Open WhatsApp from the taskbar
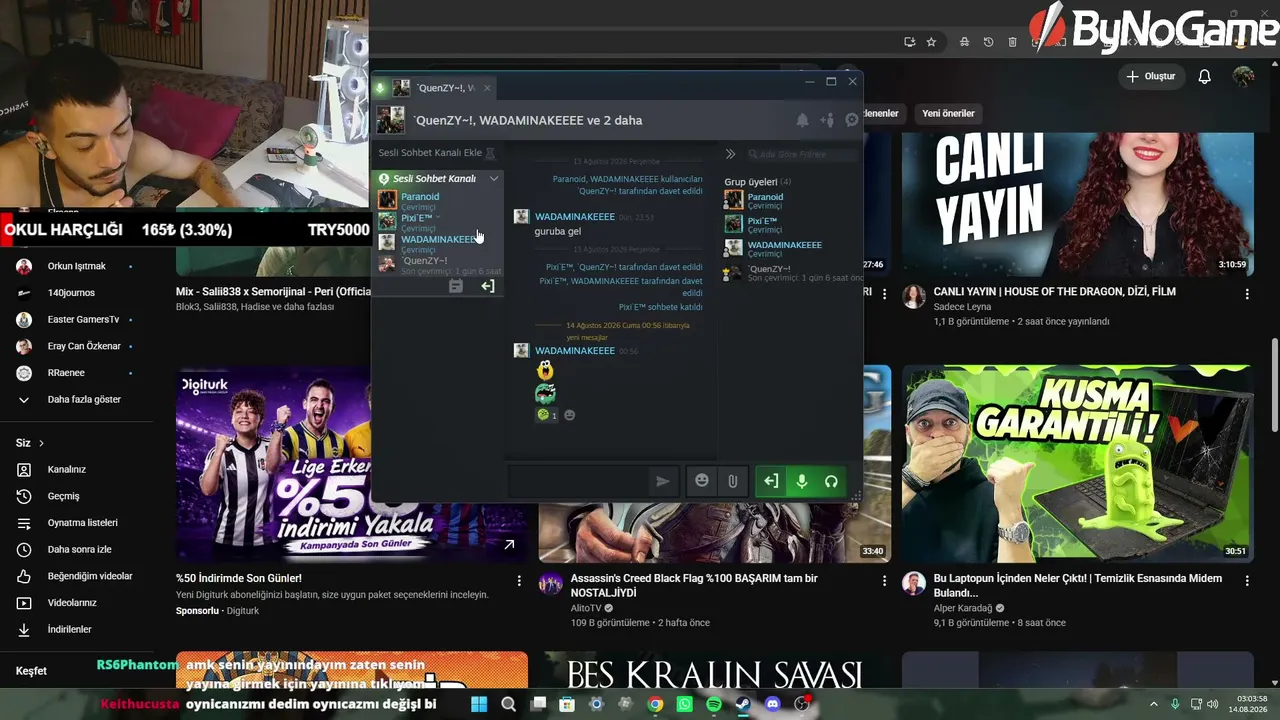 (684, 704)
